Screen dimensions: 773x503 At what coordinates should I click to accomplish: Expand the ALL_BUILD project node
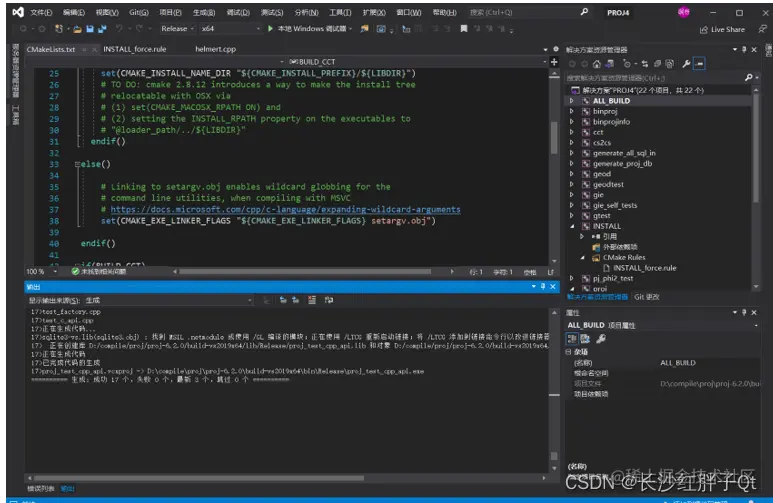point(572,101)
